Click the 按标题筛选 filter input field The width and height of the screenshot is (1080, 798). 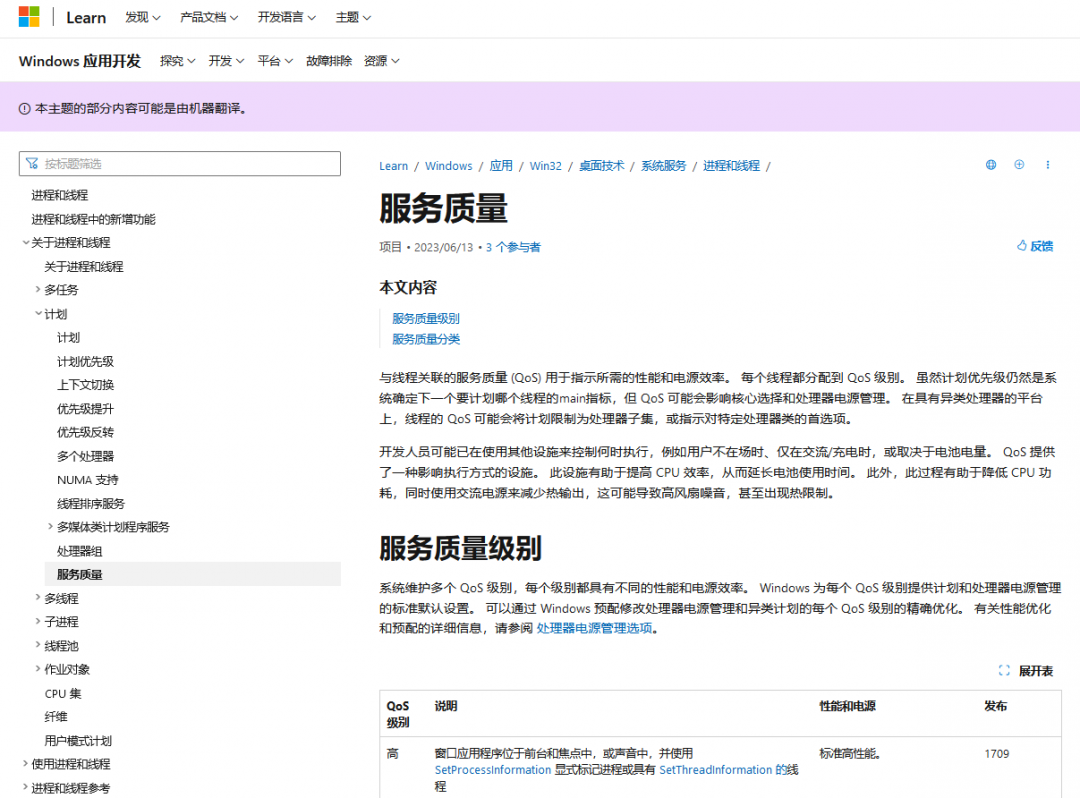(190, 164)
